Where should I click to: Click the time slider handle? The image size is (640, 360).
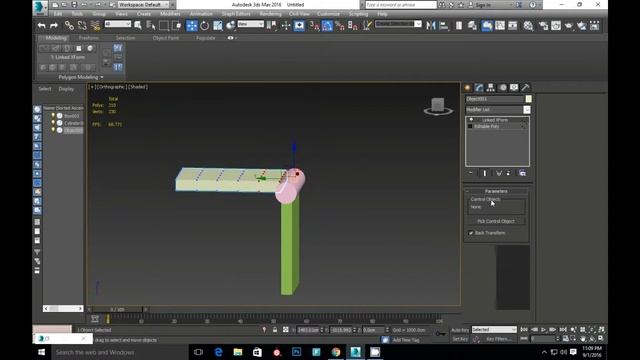[x=117, y=310]
